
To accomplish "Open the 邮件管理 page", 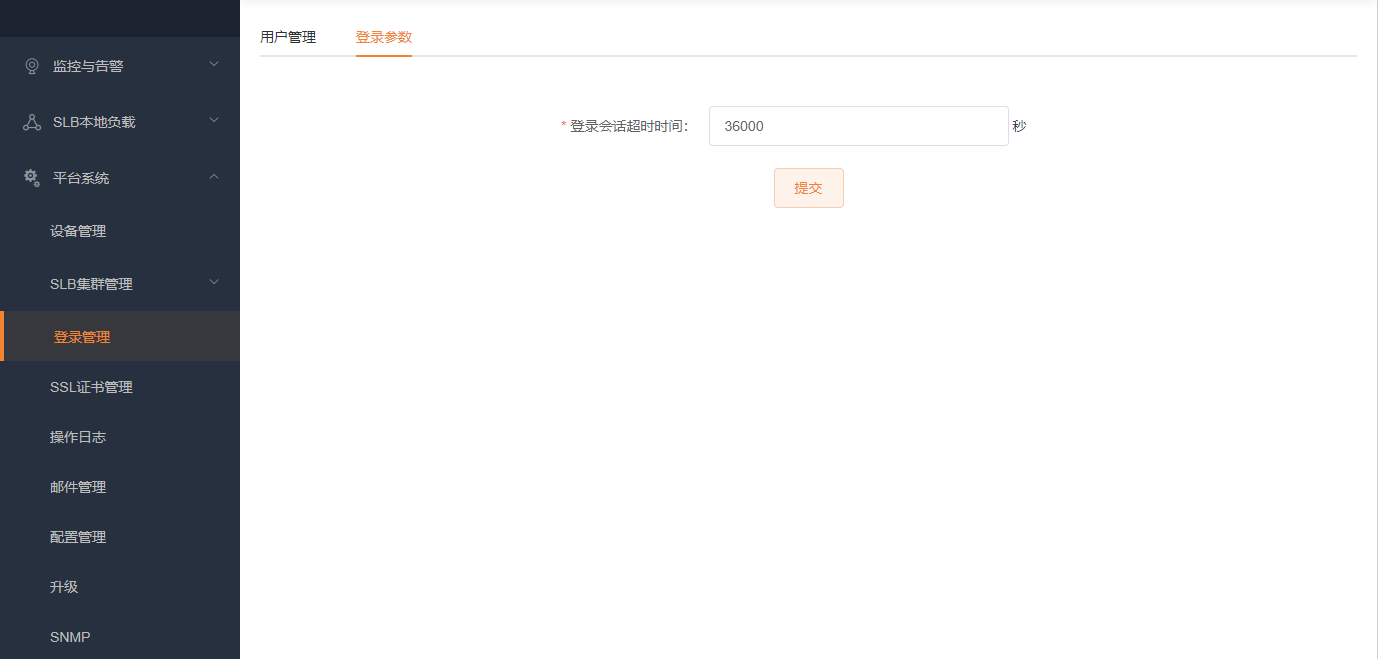I will (77, 487).
